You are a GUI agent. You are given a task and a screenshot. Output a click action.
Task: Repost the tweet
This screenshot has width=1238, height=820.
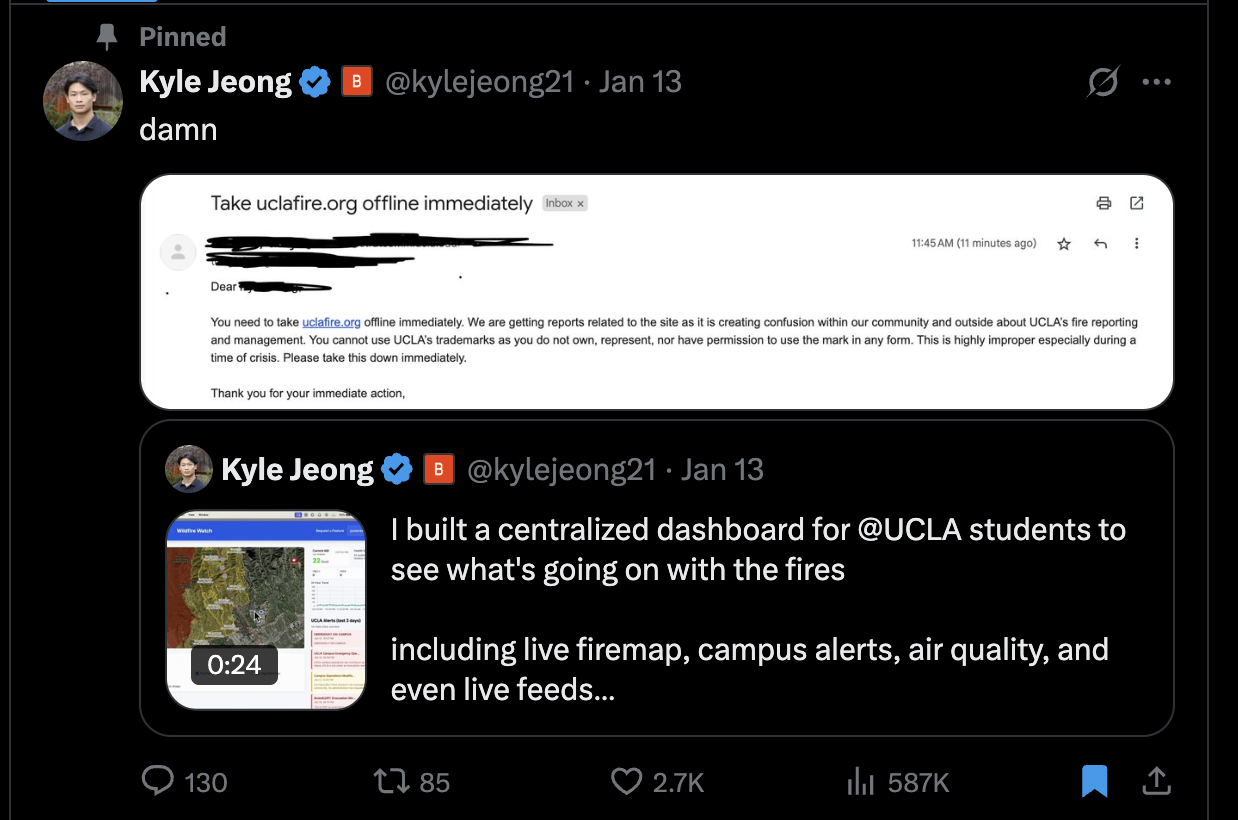coord(394,782)
